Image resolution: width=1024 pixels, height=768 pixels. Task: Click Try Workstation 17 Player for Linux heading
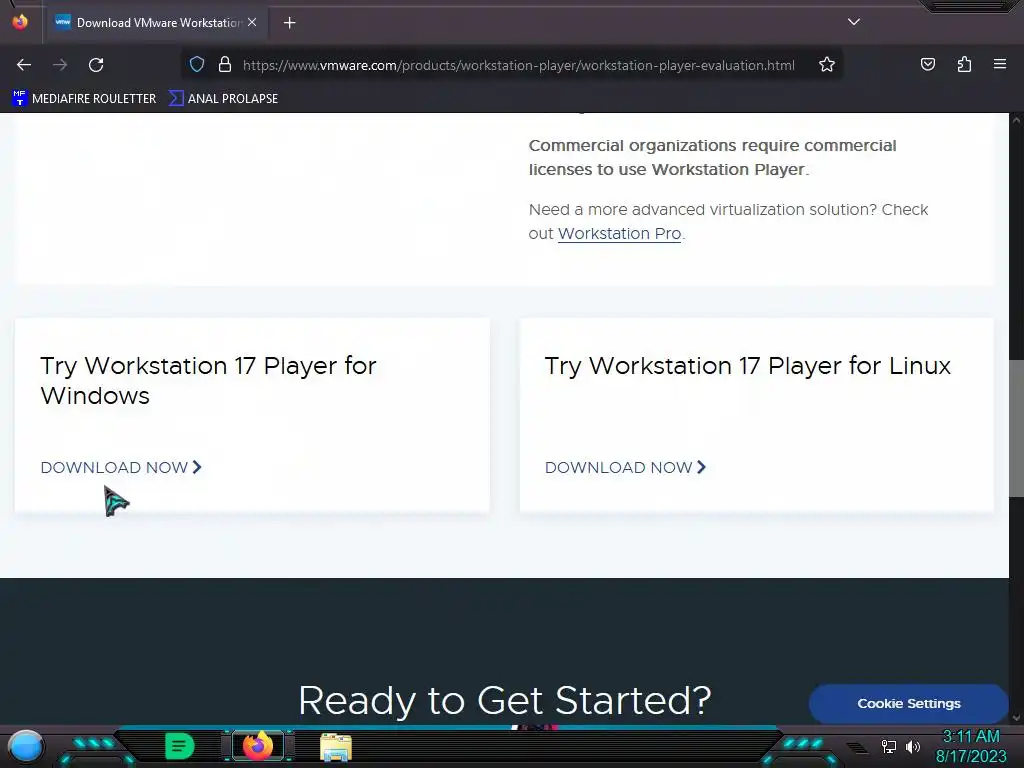pyautogui.click(x=748, y=366)
